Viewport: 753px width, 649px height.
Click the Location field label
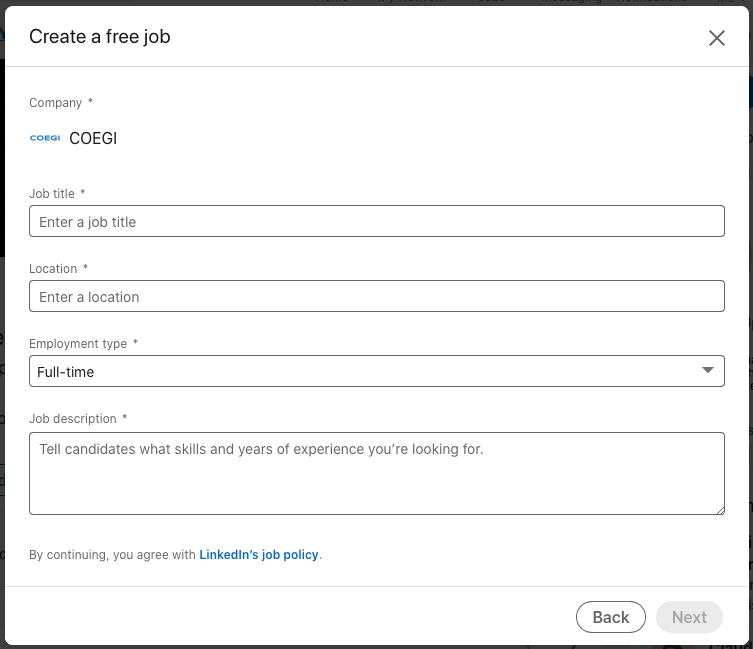point(53,268)
